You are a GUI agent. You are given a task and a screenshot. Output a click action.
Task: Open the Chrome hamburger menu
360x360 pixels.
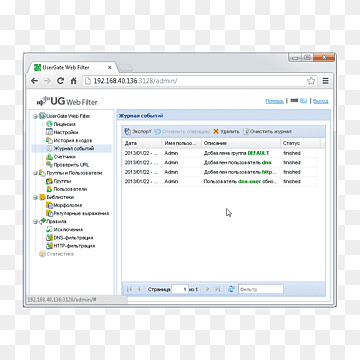click(325, 81)
